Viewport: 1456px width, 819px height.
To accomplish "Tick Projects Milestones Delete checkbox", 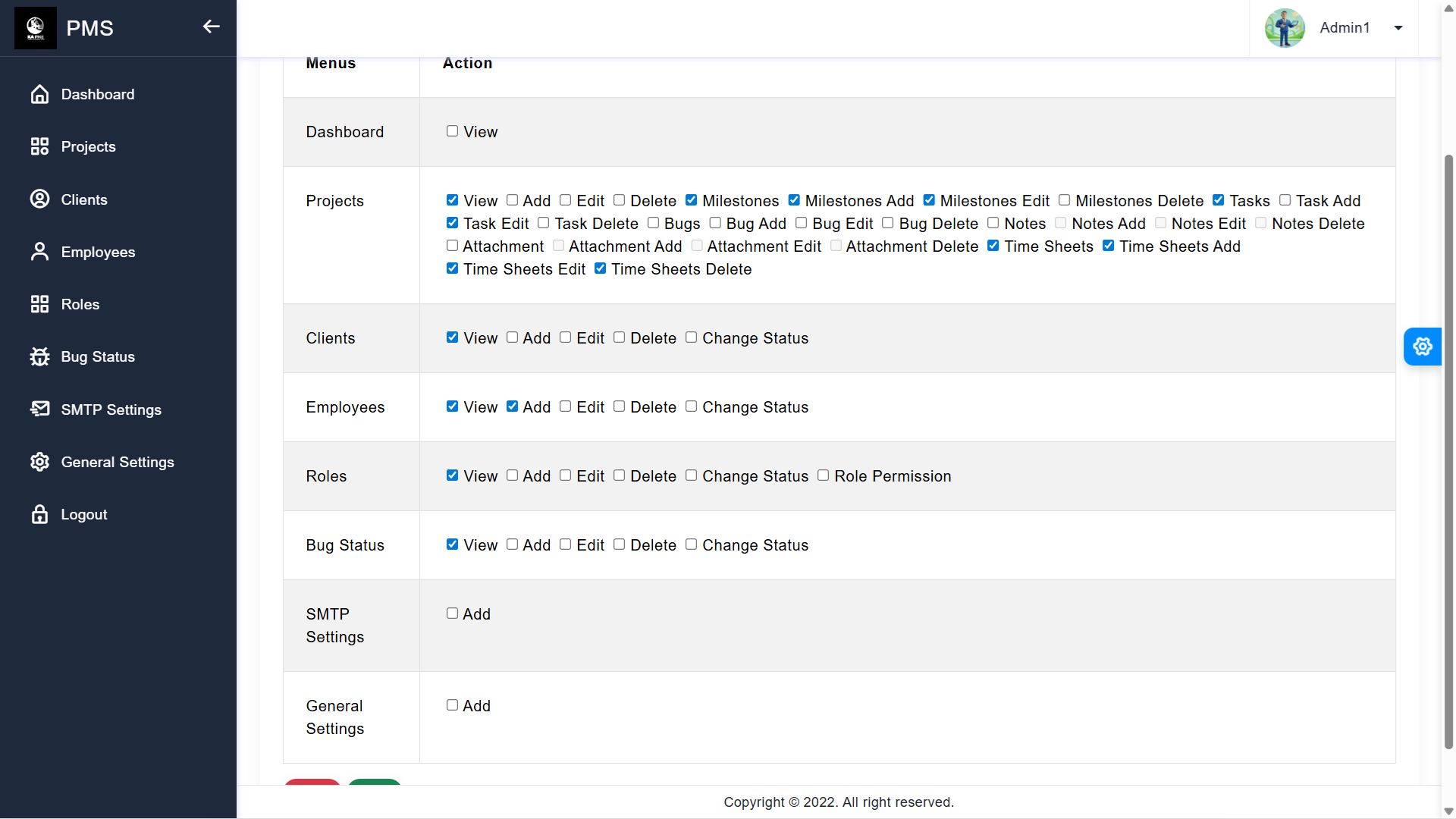I will click(x=1065, y=200).
